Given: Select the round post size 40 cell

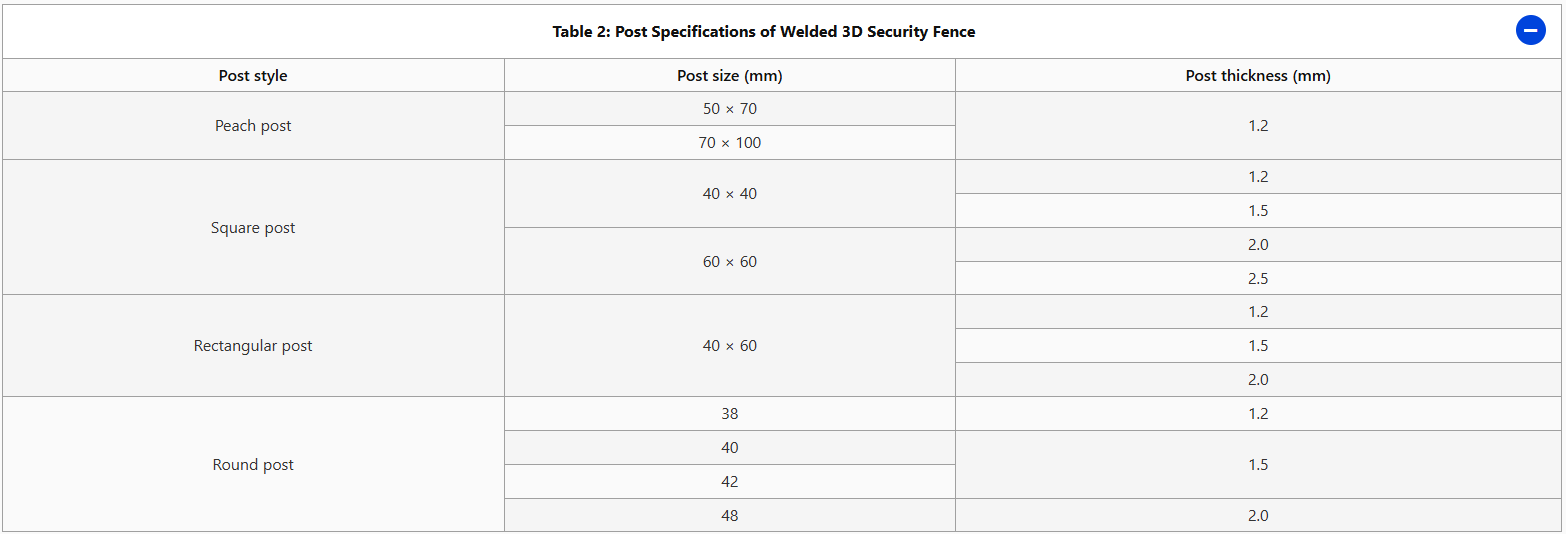Looking at the screenshot, I should (729, 448).
